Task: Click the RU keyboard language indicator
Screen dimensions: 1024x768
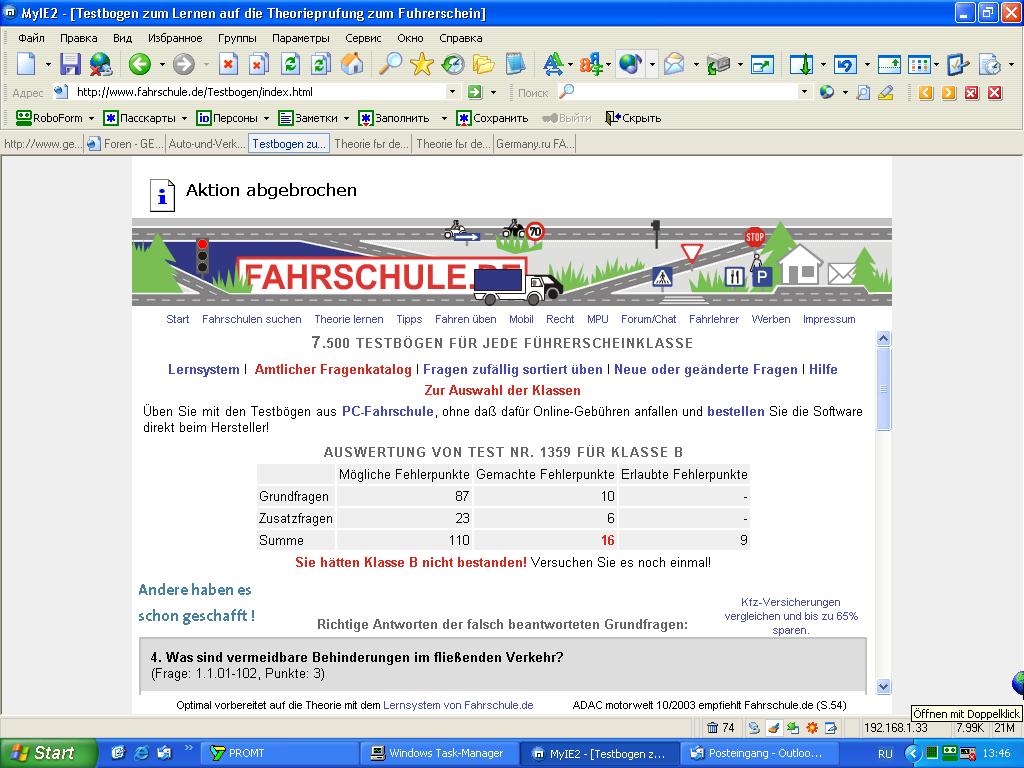Action: (885, 753)
